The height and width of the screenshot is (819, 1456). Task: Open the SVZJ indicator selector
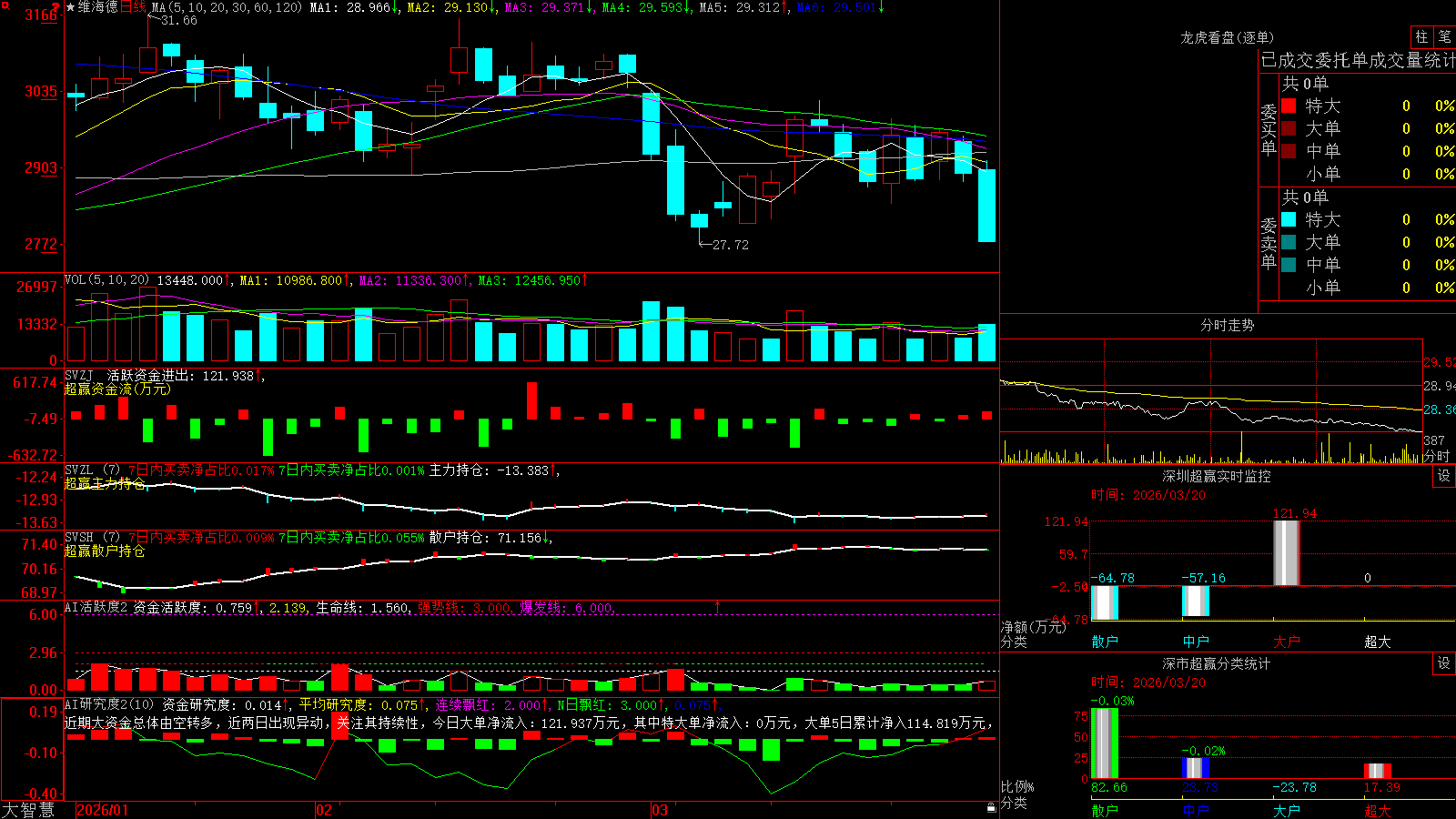tap(79, 376)
